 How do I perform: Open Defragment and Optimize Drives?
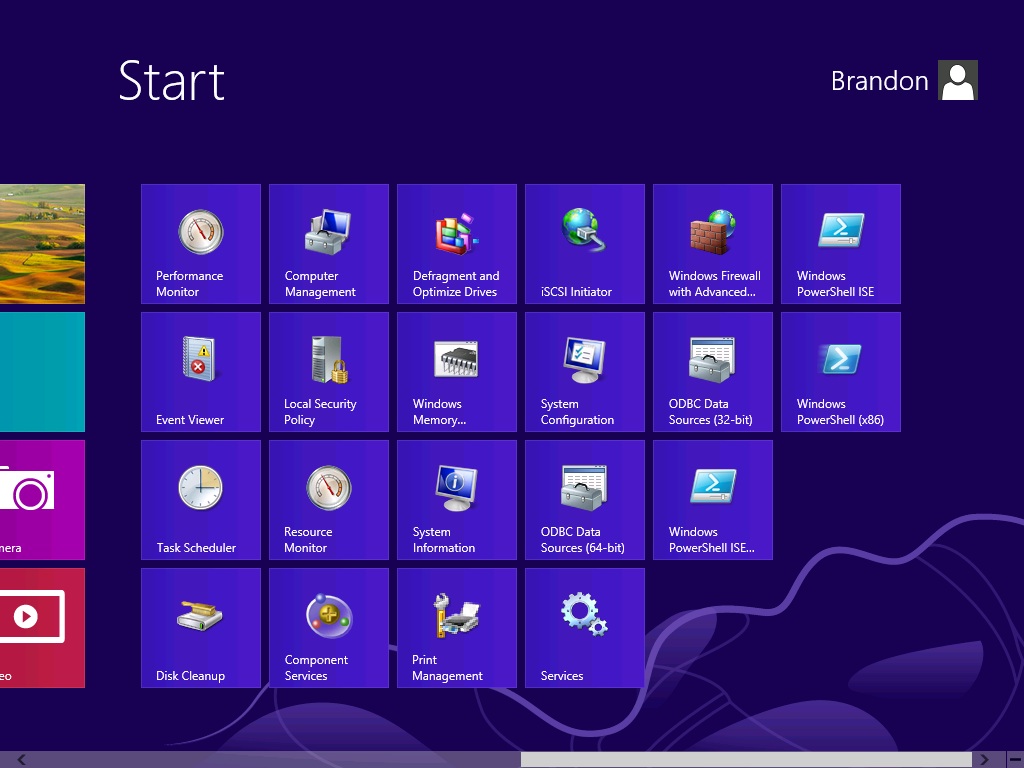click(456, 244)
